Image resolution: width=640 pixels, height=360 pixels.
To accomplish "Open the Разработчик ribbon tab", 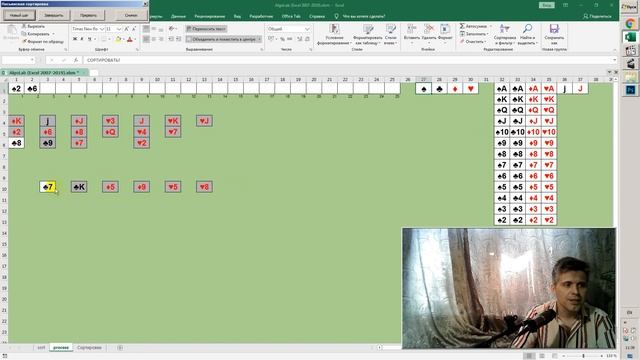I will (x=261, y=16).
